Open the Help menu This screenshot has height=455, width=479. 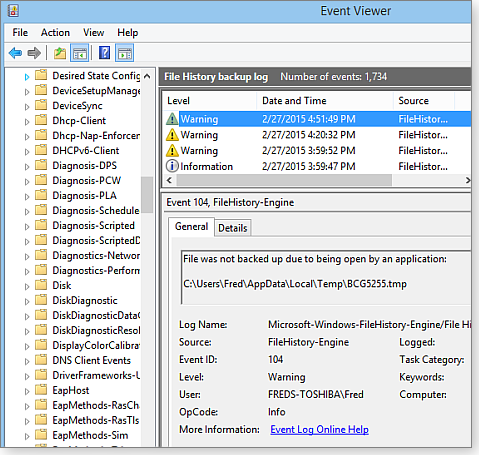click(127, 33)
